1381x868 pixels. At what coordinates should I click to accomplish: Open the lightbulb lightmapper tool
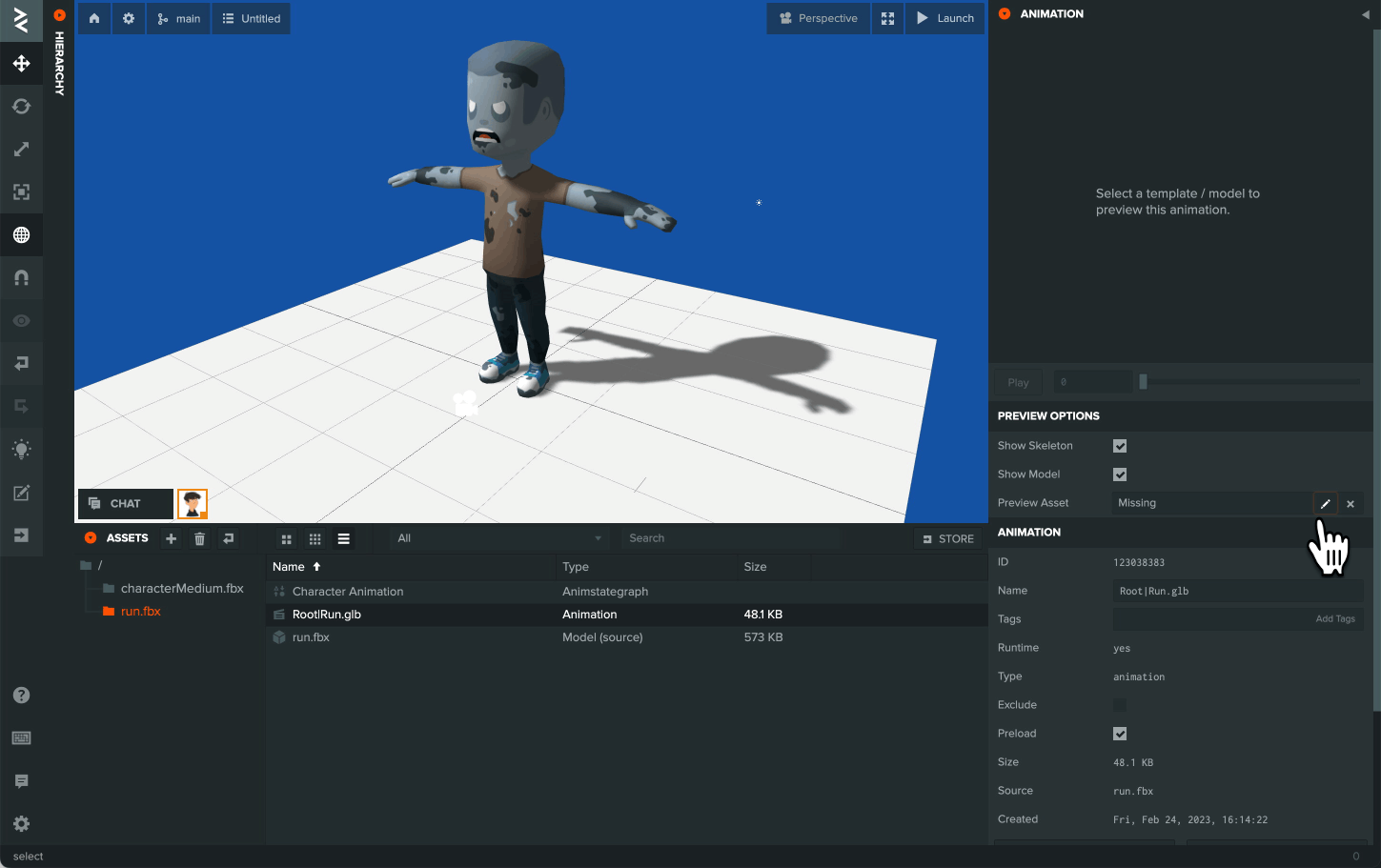(21, 450)
